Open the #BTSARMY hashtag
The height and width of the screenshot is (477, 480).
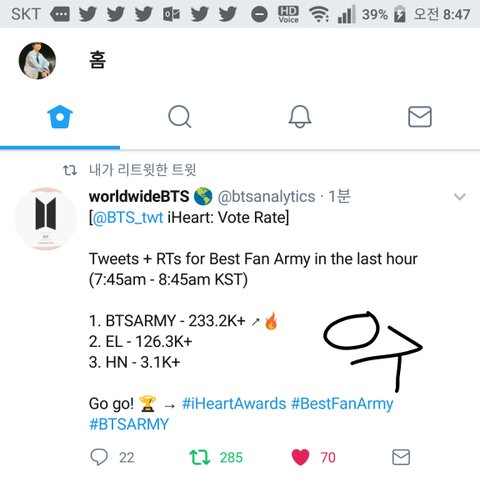pyautogui.click(x=129, y=424)
